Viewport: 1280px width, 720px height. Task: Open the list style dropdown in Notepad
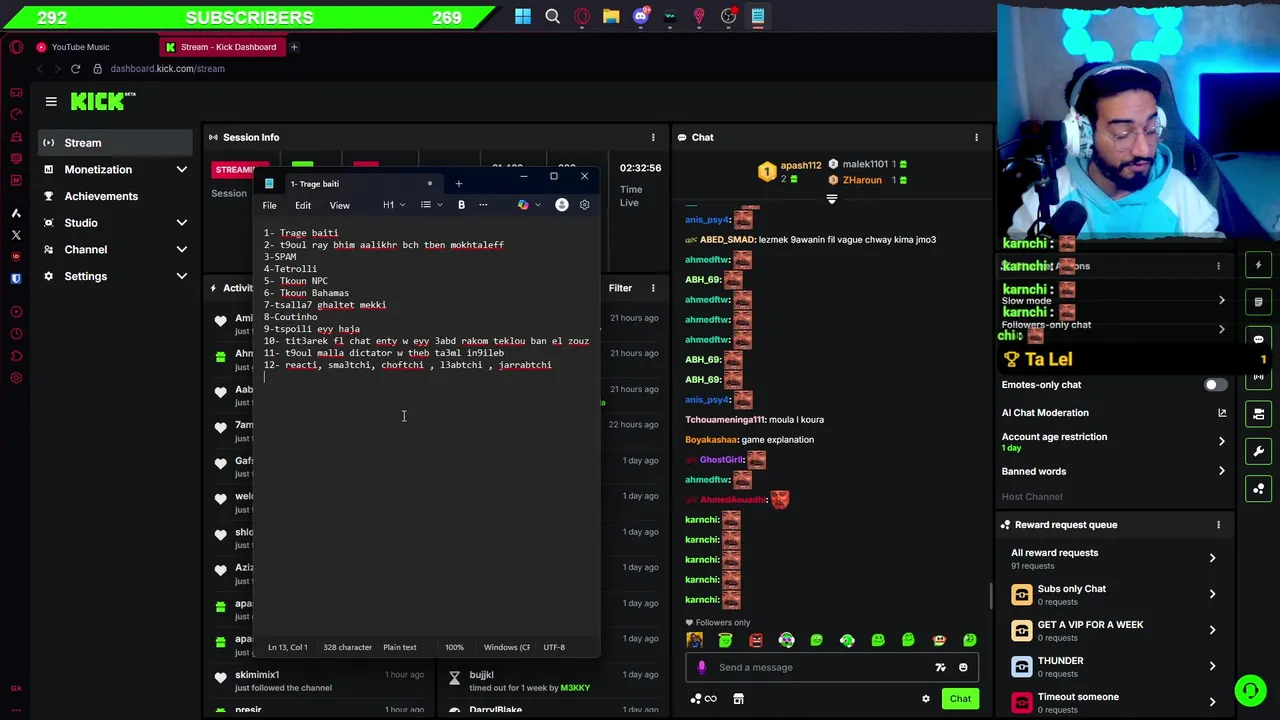431,205
